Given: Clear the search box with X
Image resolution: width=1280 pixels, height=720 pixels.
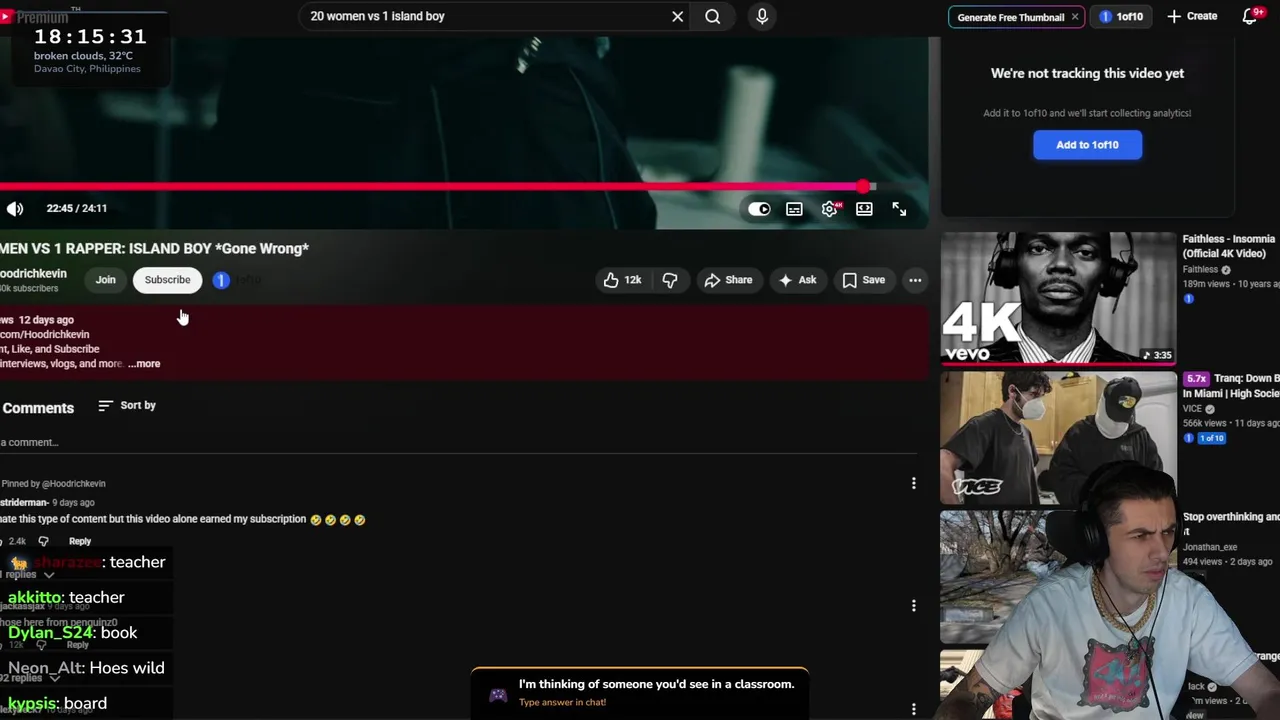Looking at the screenshot, I should (x=677, y=16).
